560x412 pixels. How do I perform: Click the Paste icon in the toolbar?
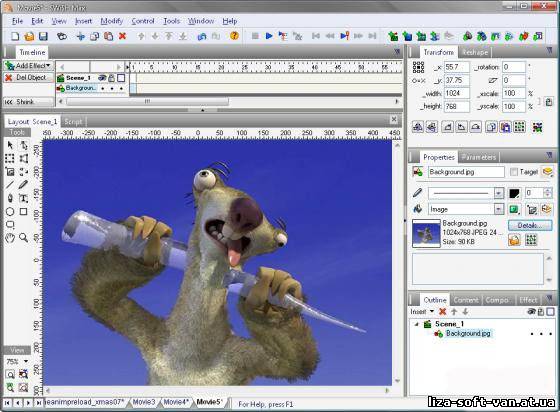[x=109, y=36]
